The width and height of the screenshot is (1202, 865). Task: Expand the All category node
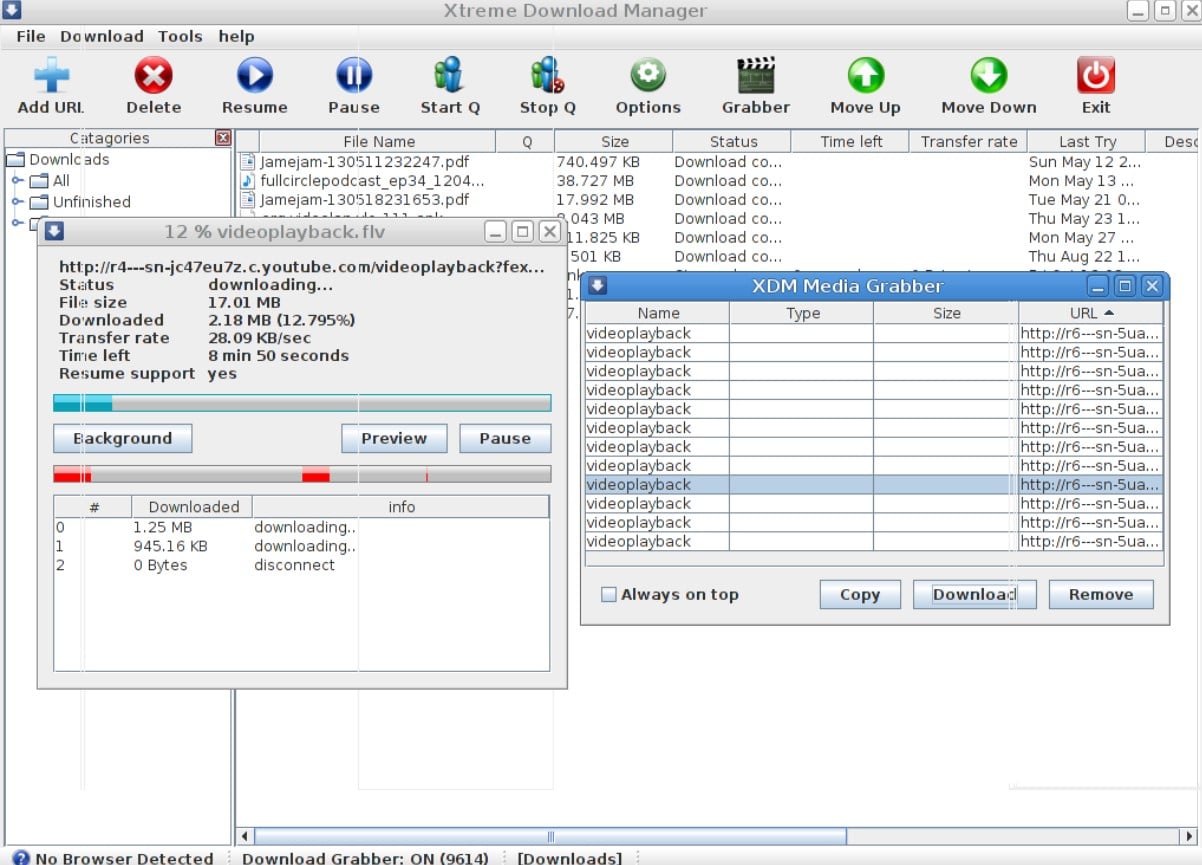[x=17, y=180]
